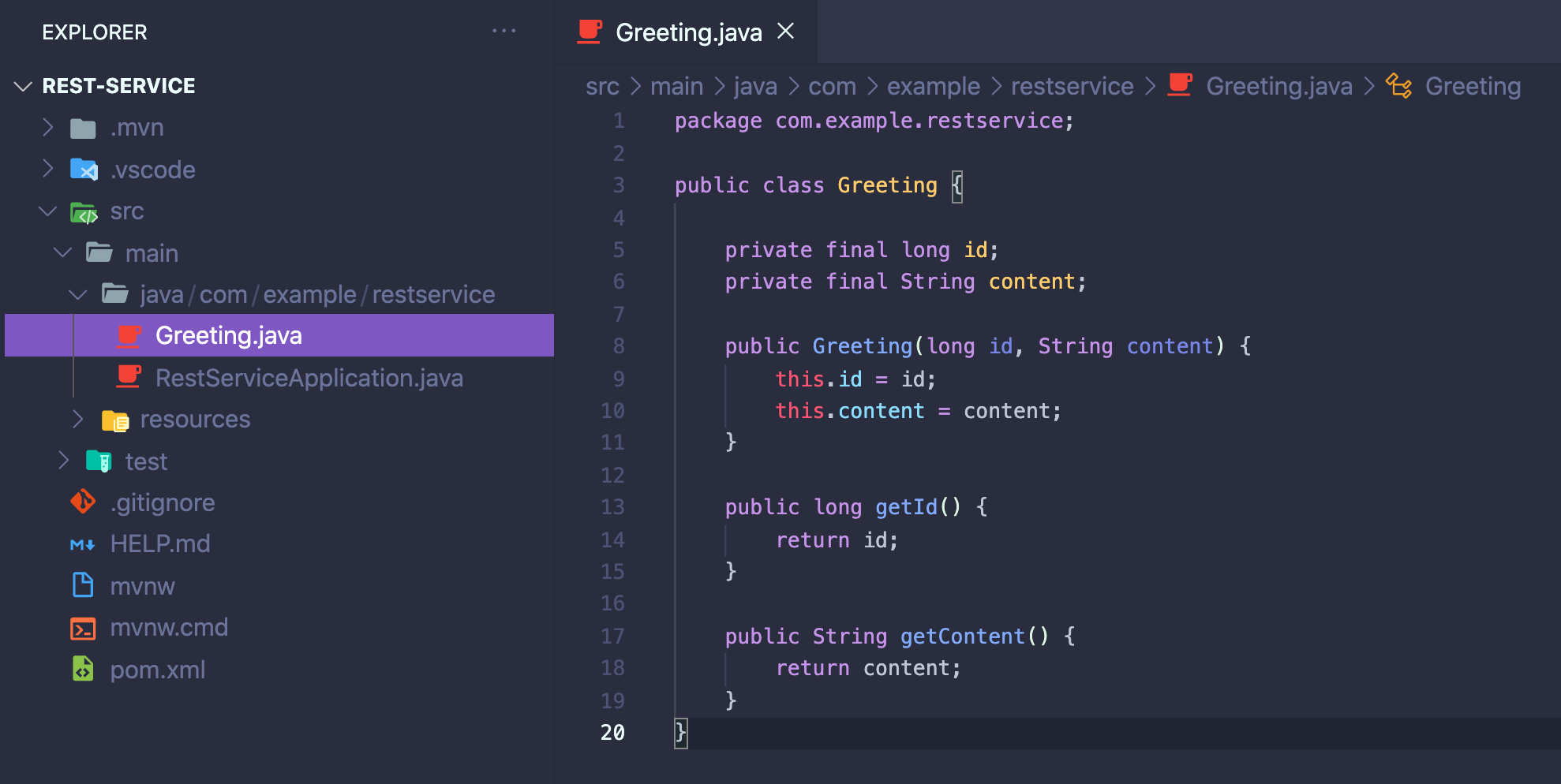The width and height of the screenshot is (1561, 784).
Task: Collapse the REST-SERVICE root folder
Action: (23, 86)
